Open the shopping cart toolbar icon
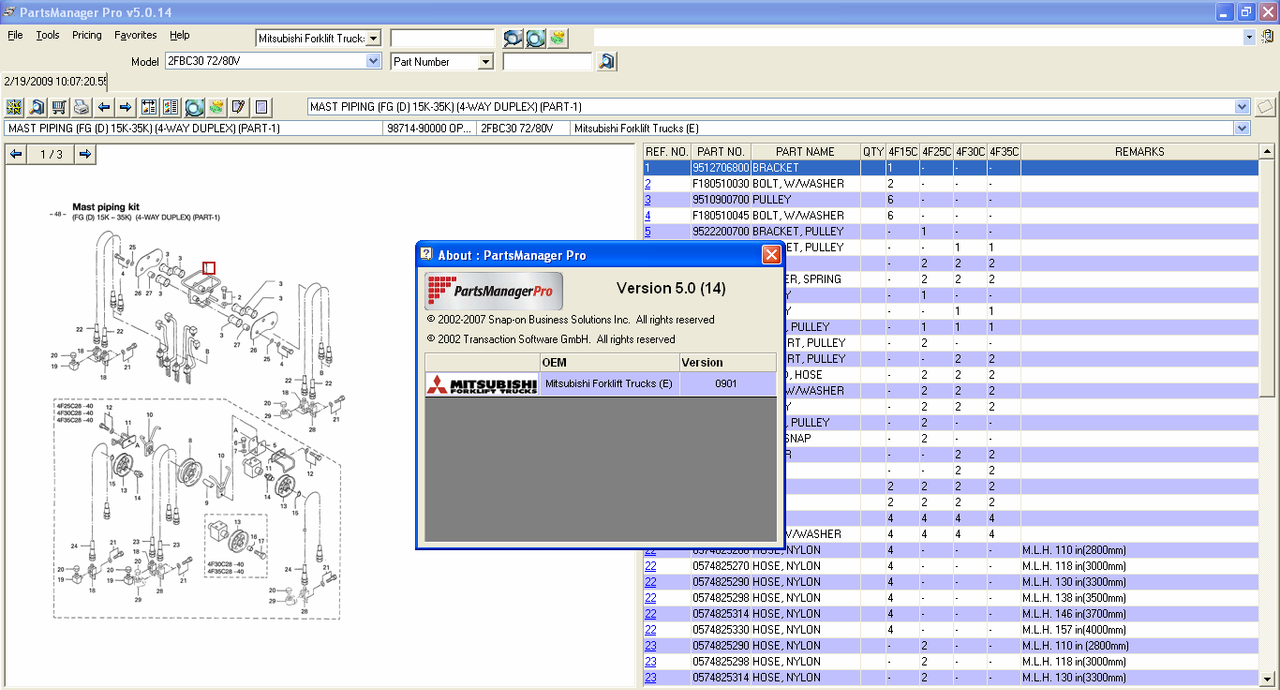This screenshot has width=1280, height=690. (x=59, y=107)
